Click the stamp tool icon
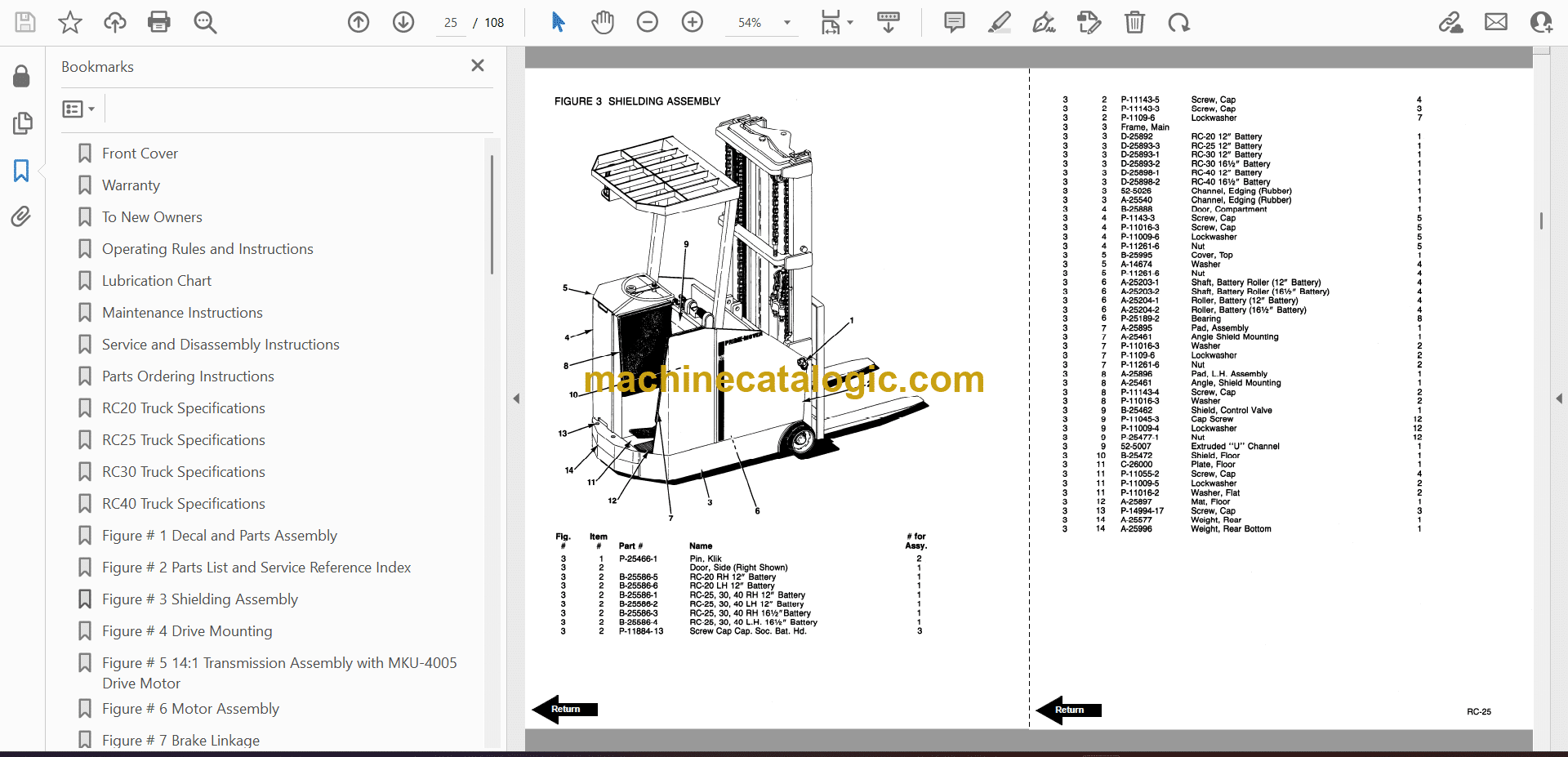Screen dimensions: 1568x757 click(x=1089, y=22)
